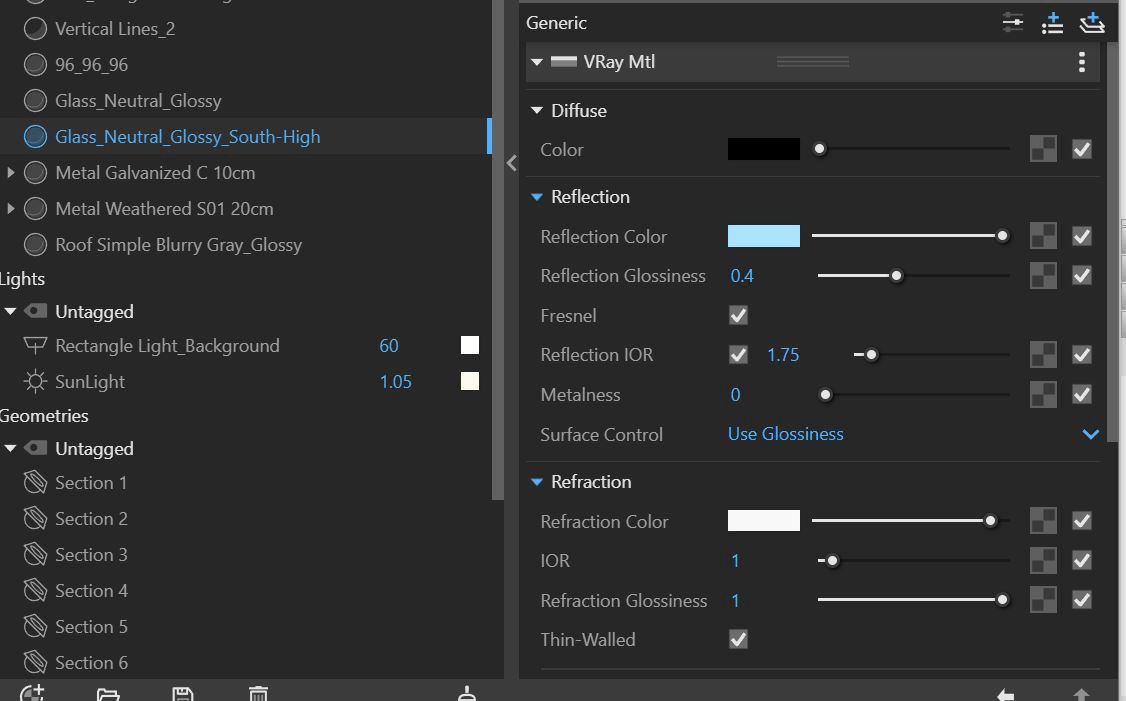This screenshot has width=1126, height=701.
Task: Collapse the VRay Mtl layer
Action: click(x=536, y=62)
